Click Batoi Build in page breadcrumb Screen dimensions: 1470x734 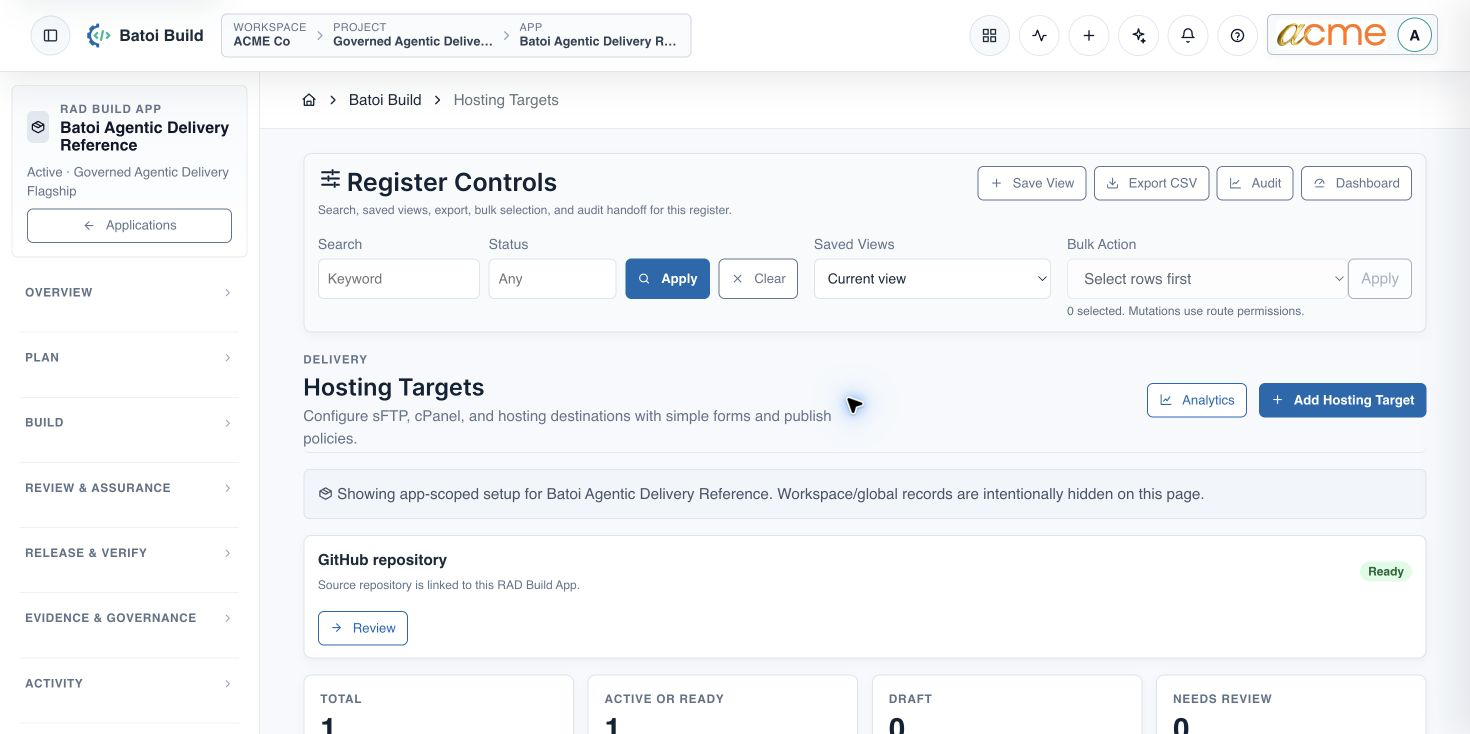(385, 100)
